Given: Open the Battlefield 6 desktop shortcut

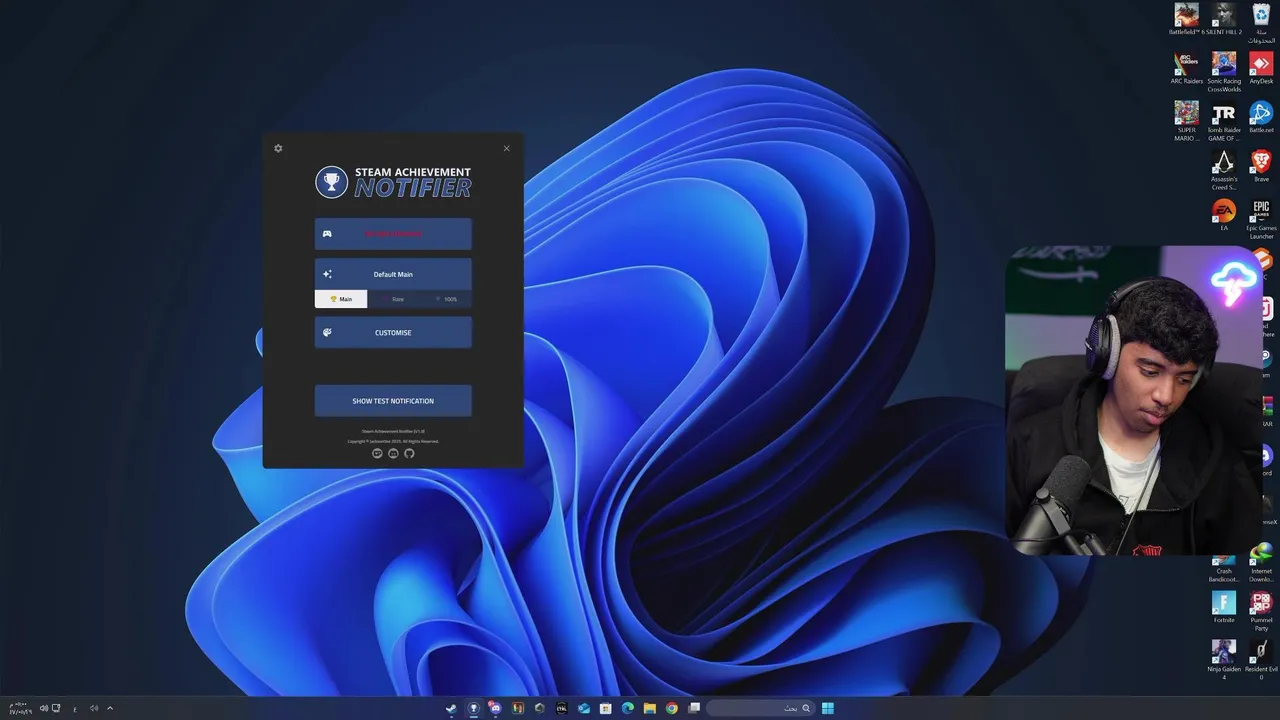Looking at the screenshot, I should (x=1187, y=20).
